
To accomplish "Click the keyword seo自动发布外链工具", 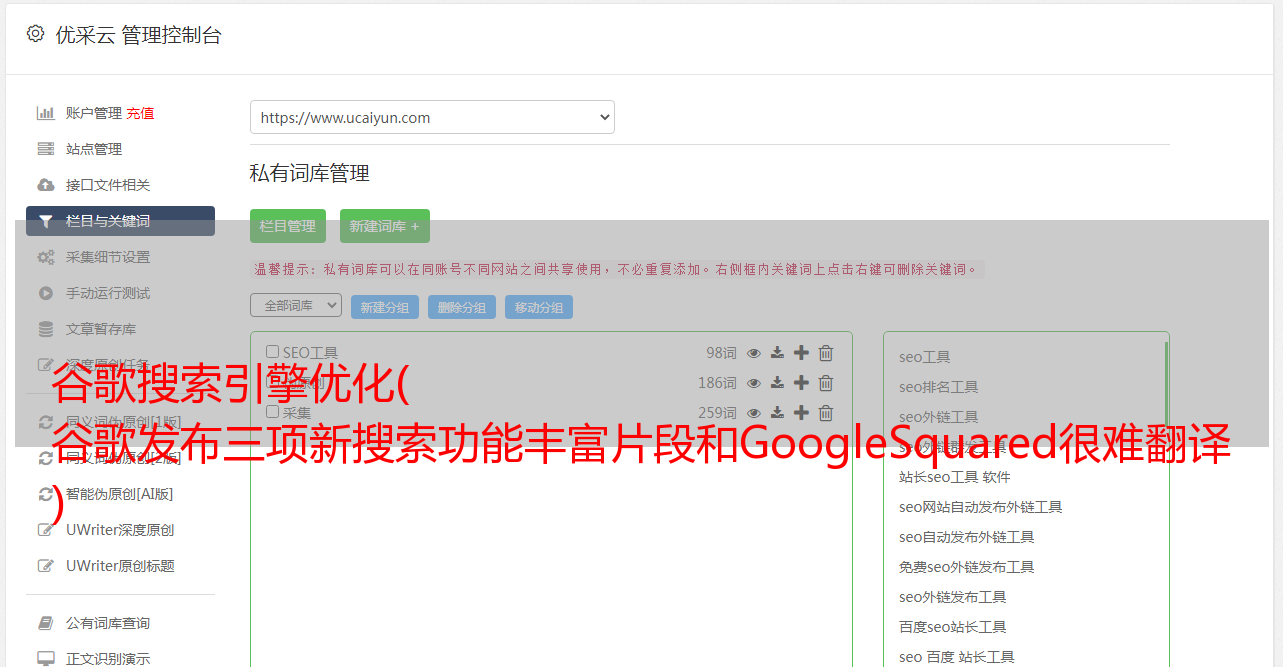I will pos(966,537).
